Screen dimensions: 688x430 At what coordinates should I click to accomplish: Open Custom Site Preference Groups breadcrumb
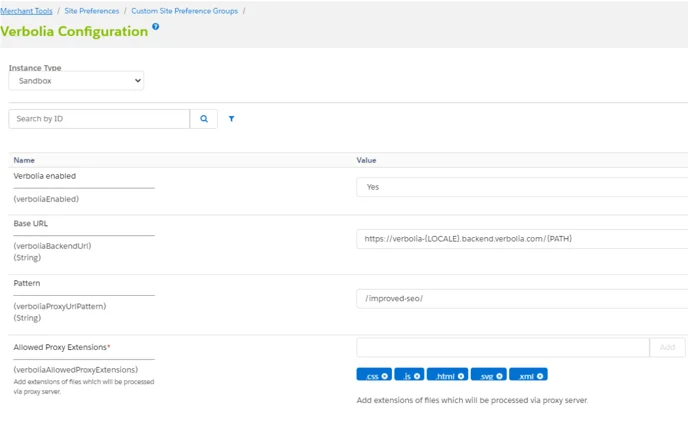click(x=184, y=11)
